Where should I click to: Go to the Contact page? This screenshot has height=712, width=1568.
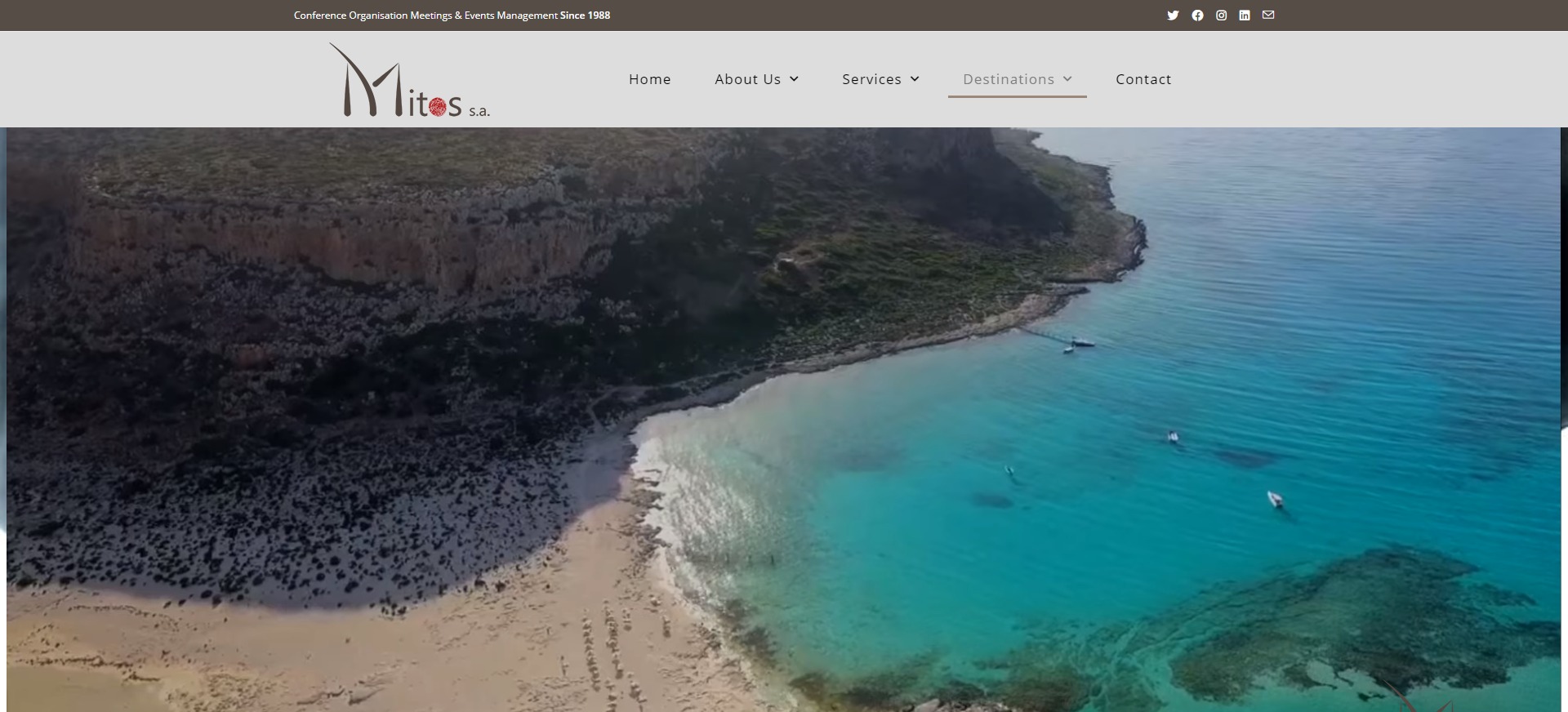coord(1143,79)
